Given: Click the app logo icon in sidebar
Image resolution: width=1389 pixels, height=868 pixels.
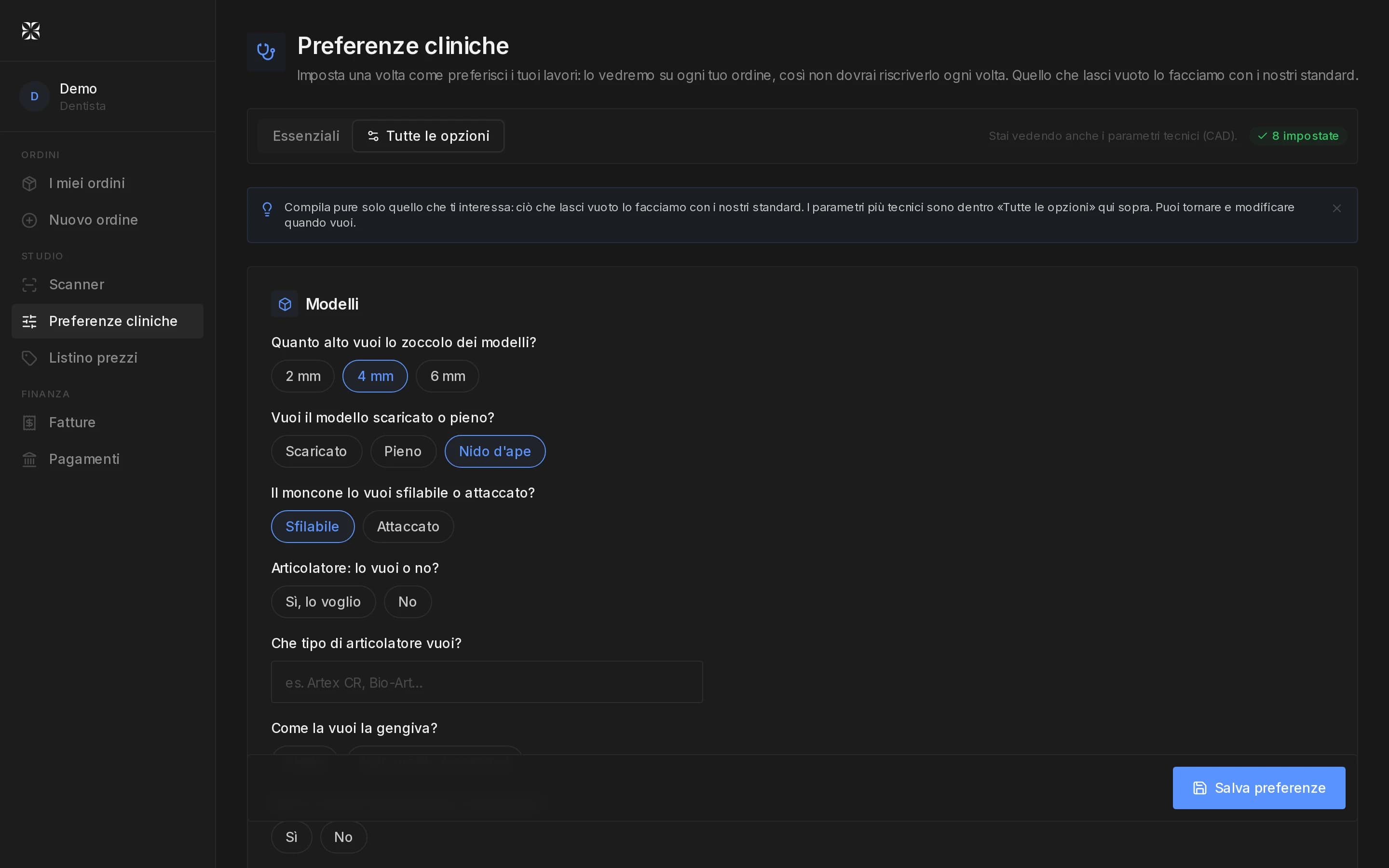Looking at the screenshot, I should coord(31,31).
